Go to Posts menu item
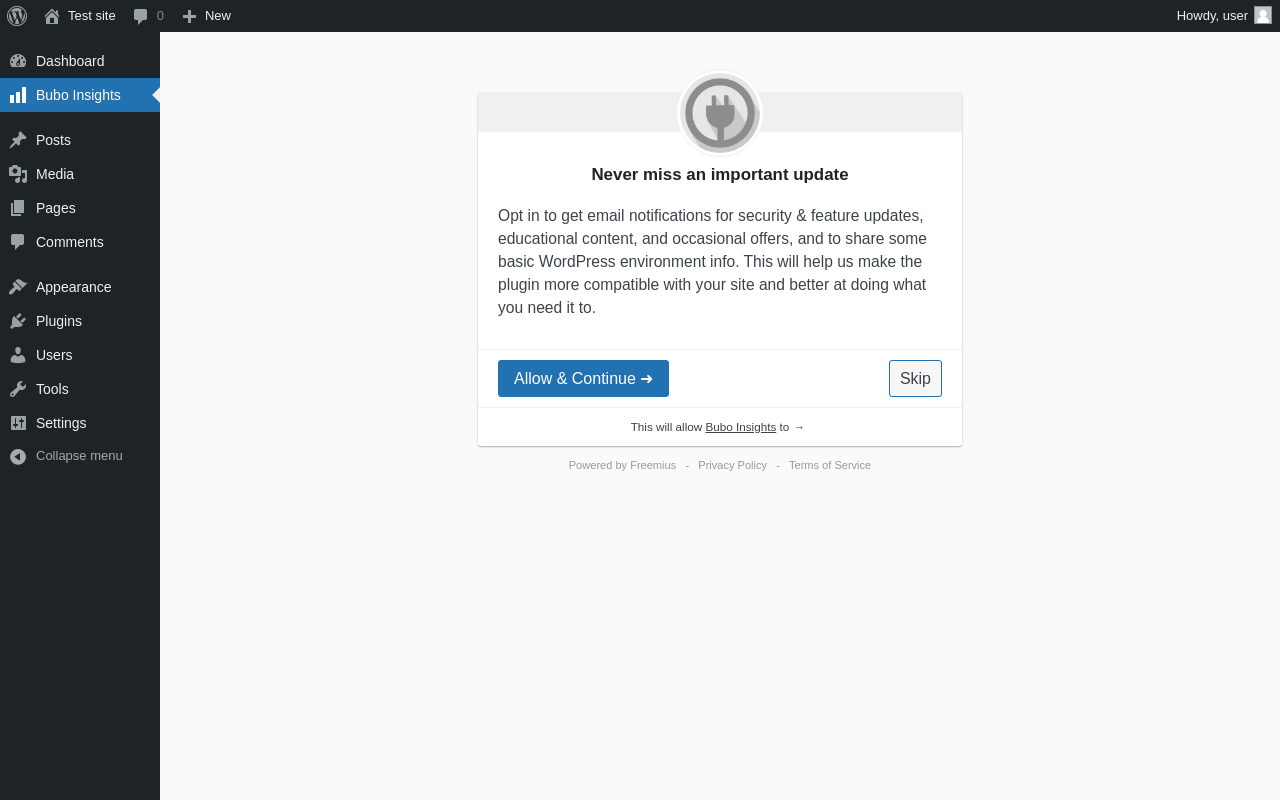1280x800 pixels. (x=80, y=140)
